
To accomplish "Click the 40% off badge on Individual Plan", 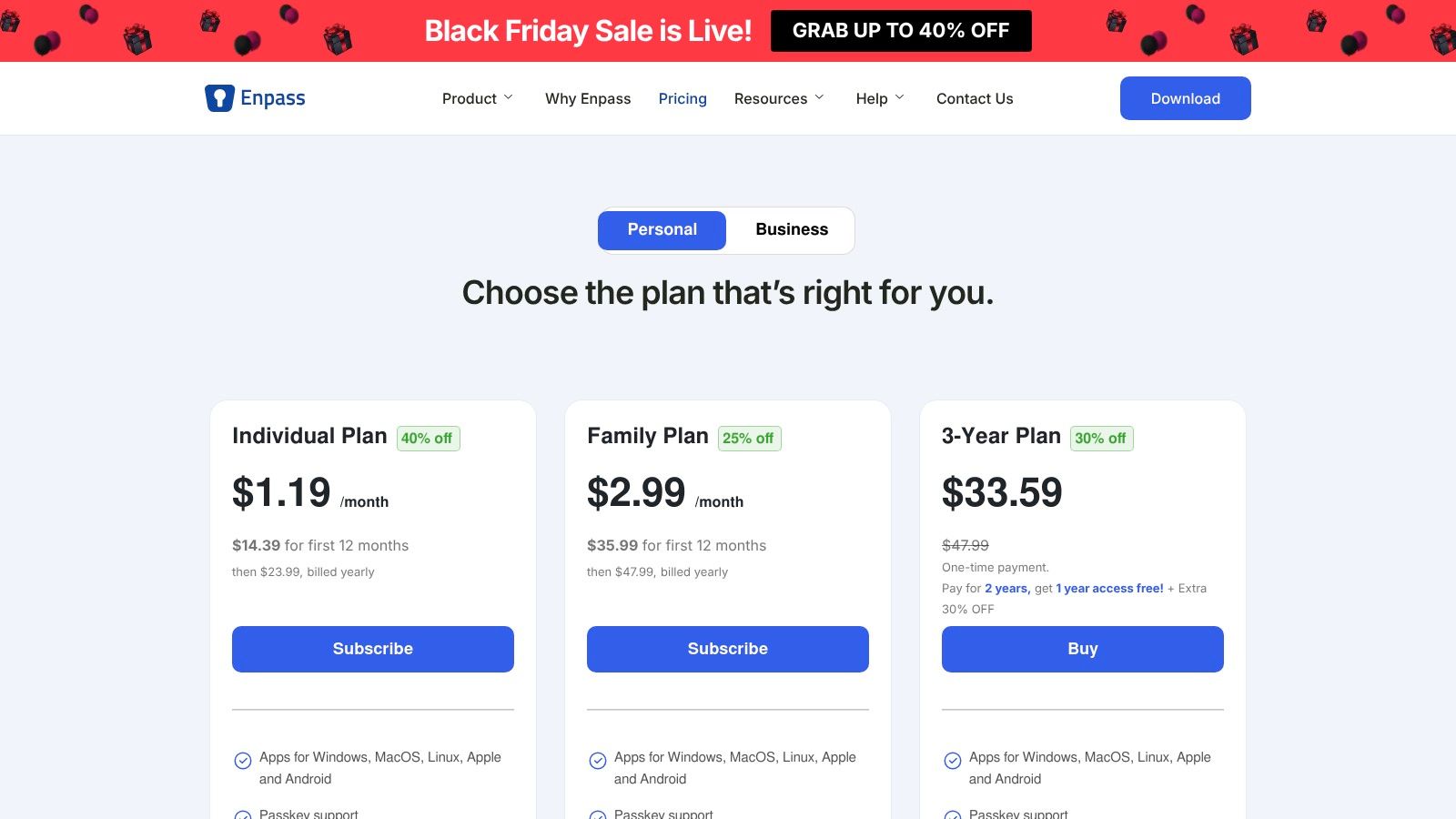I will (x=428, y=439).
